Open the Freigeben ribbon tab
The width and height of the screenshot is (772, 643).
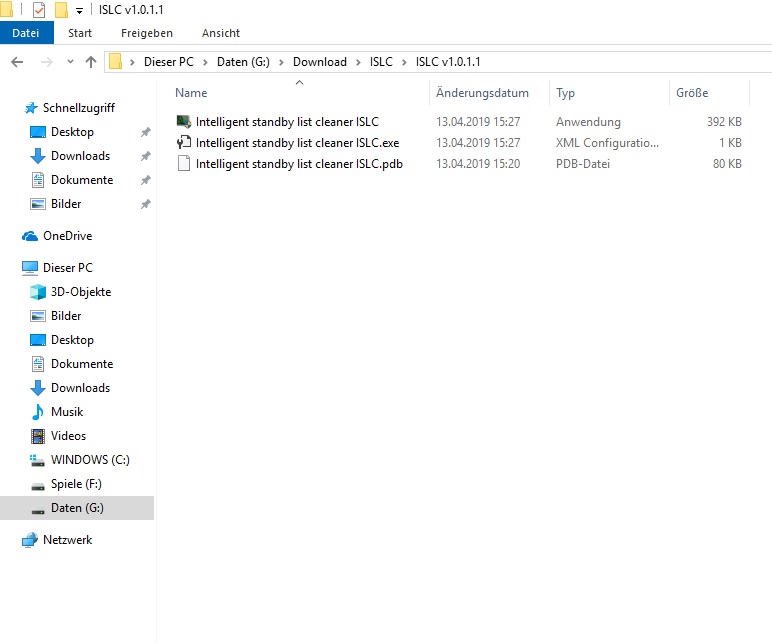pos(147,33)
